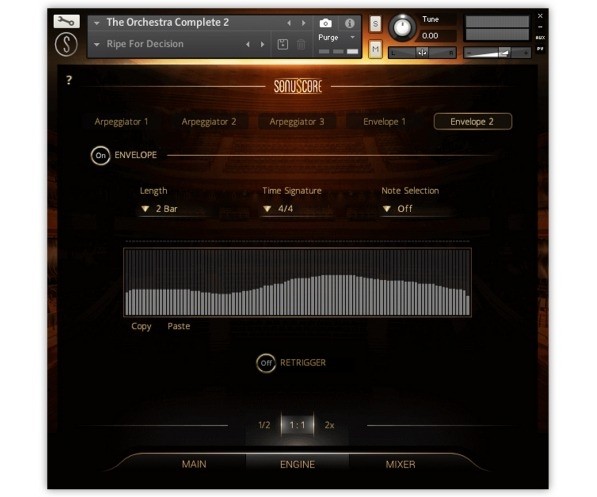Copy the envelope pattern
The width and height of the screenshot is (597, 497).
pyautogui.click(x=141, y=326)
